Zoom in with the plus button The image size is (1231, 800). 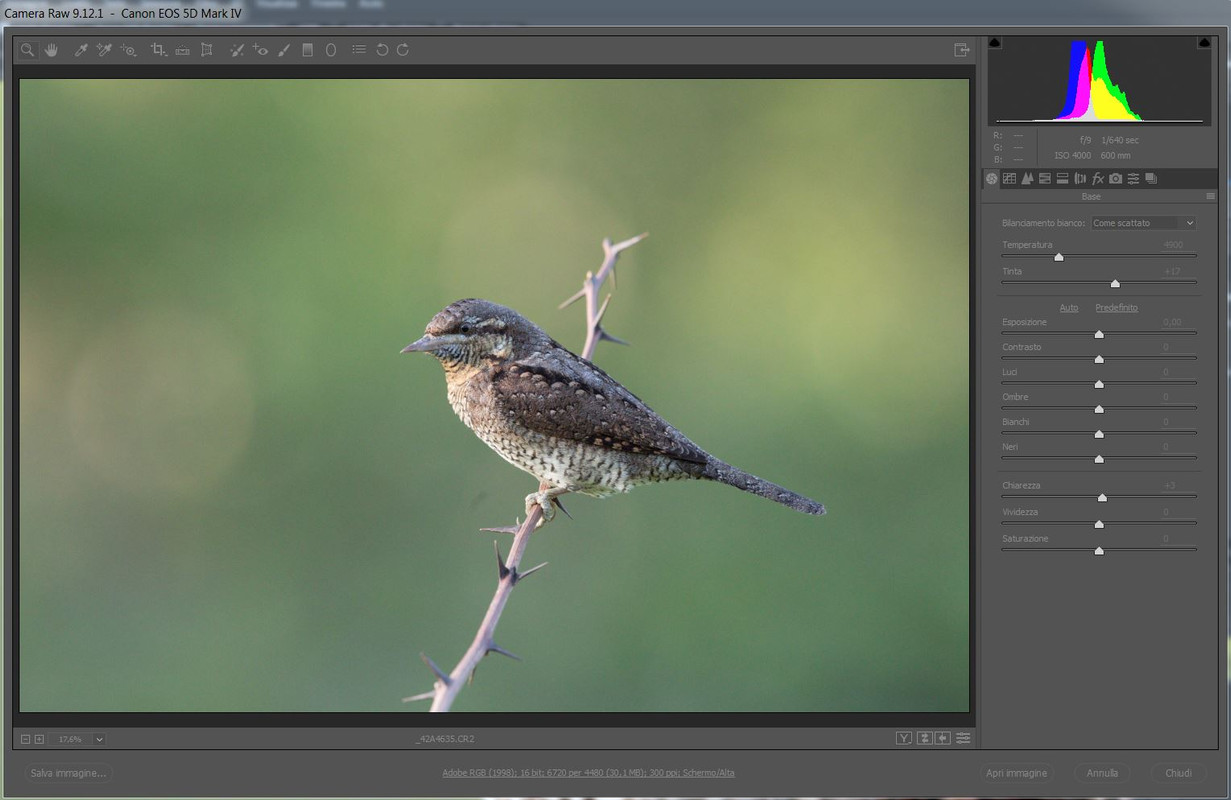39,739
